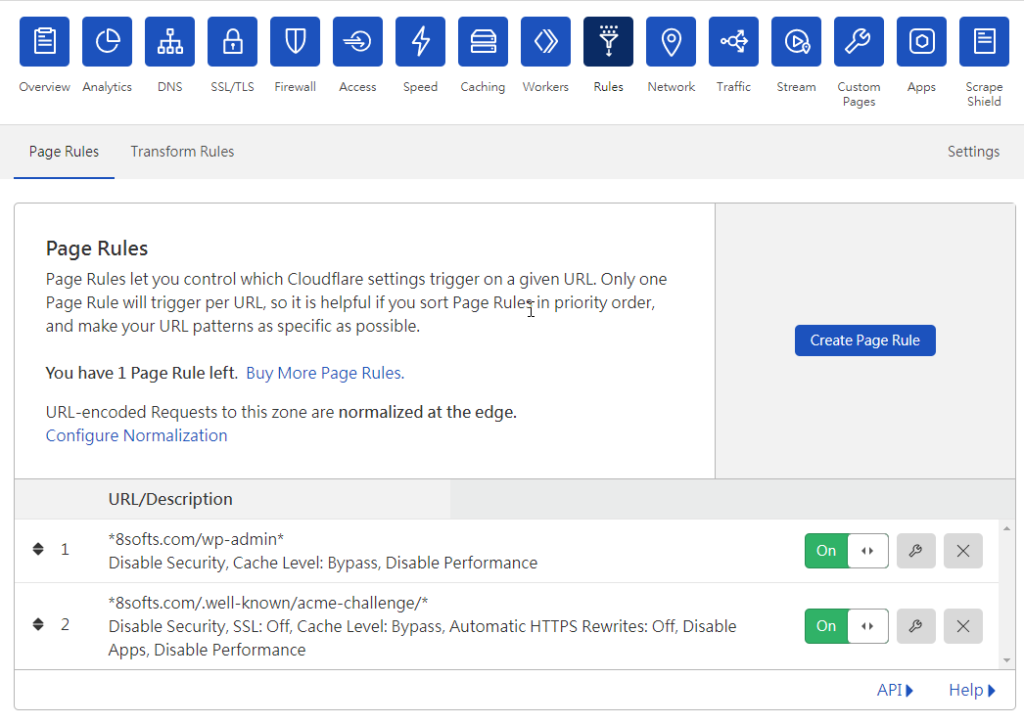Select the SSL/TLS shield icon
This screenshot has height=724, width=1024.
click(x=232, y=41)
